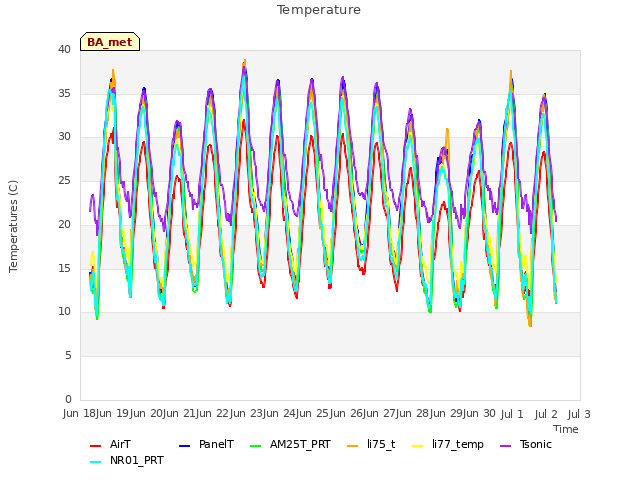Click the 5 y-axis tick label

pos(68,356)
